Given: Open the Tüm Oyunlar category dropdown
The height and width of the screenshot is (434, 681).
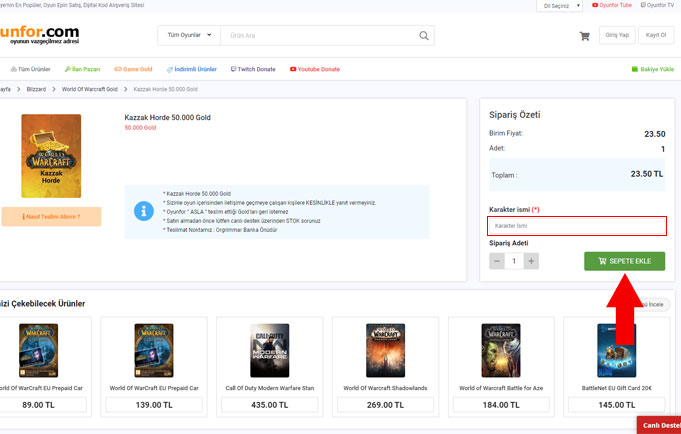Looking at the screenshot, I should click(x=189, y=36).
